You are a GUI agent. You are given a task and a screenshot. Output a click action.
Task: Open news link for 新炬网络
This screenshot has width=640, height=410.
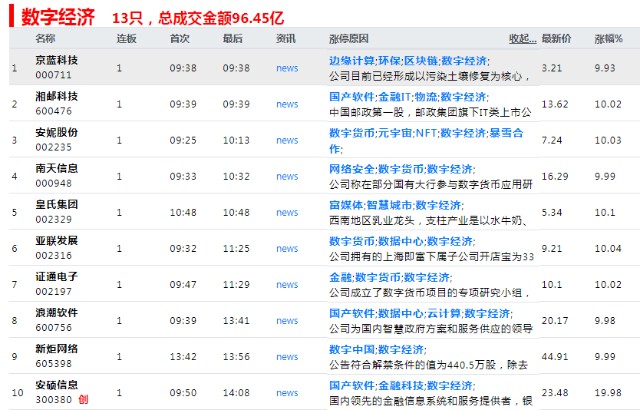tap(287, 357)
